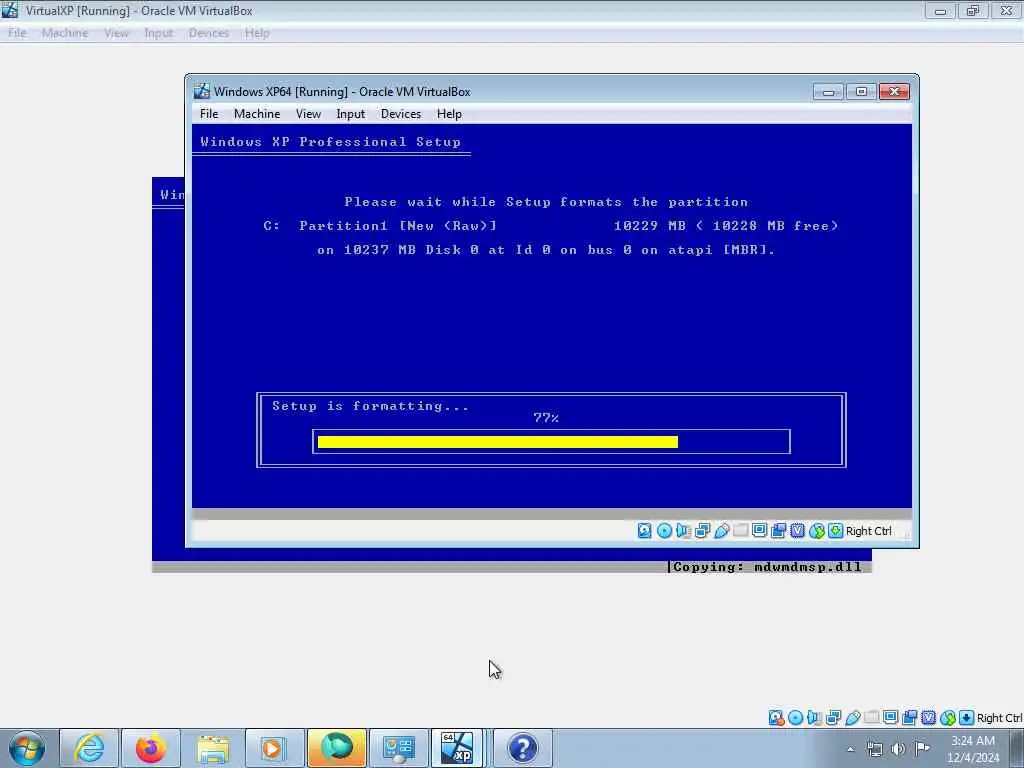This screenshot has height=768, width=1024.
Task: Click CPU virtualization indicator in outer VirtualXP status bar
Action: (x=929, y=718)
